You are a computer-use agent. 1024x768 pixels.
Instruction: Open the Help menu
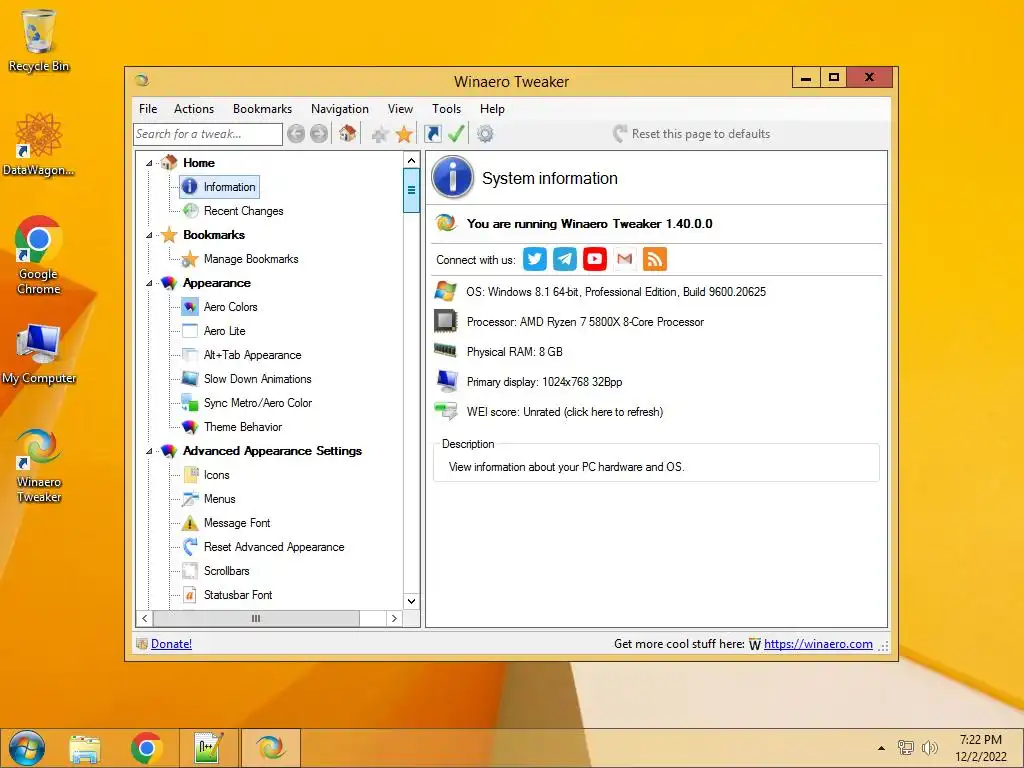492,109
